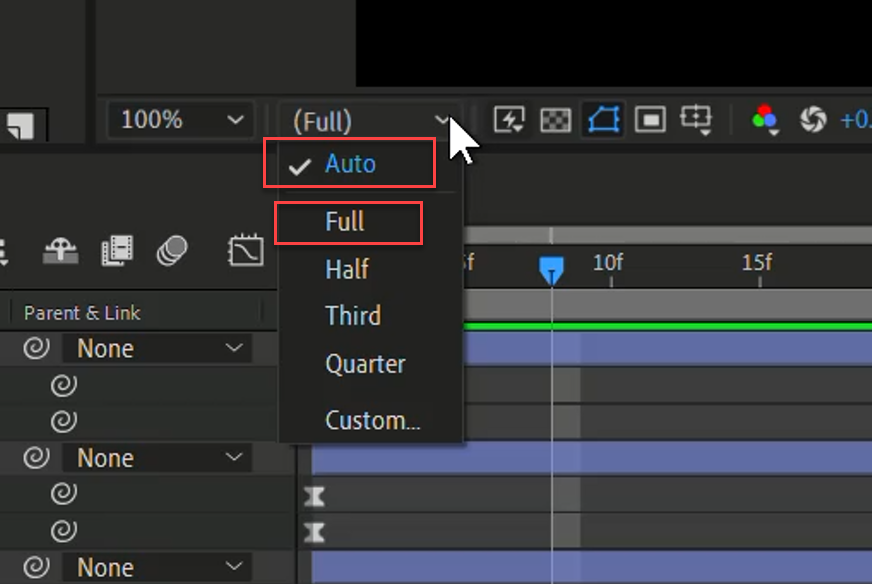This screenshot has width=872, height=584.
Task: Click the motion blur overlapping-circles icon
Action: click(173, 251)
